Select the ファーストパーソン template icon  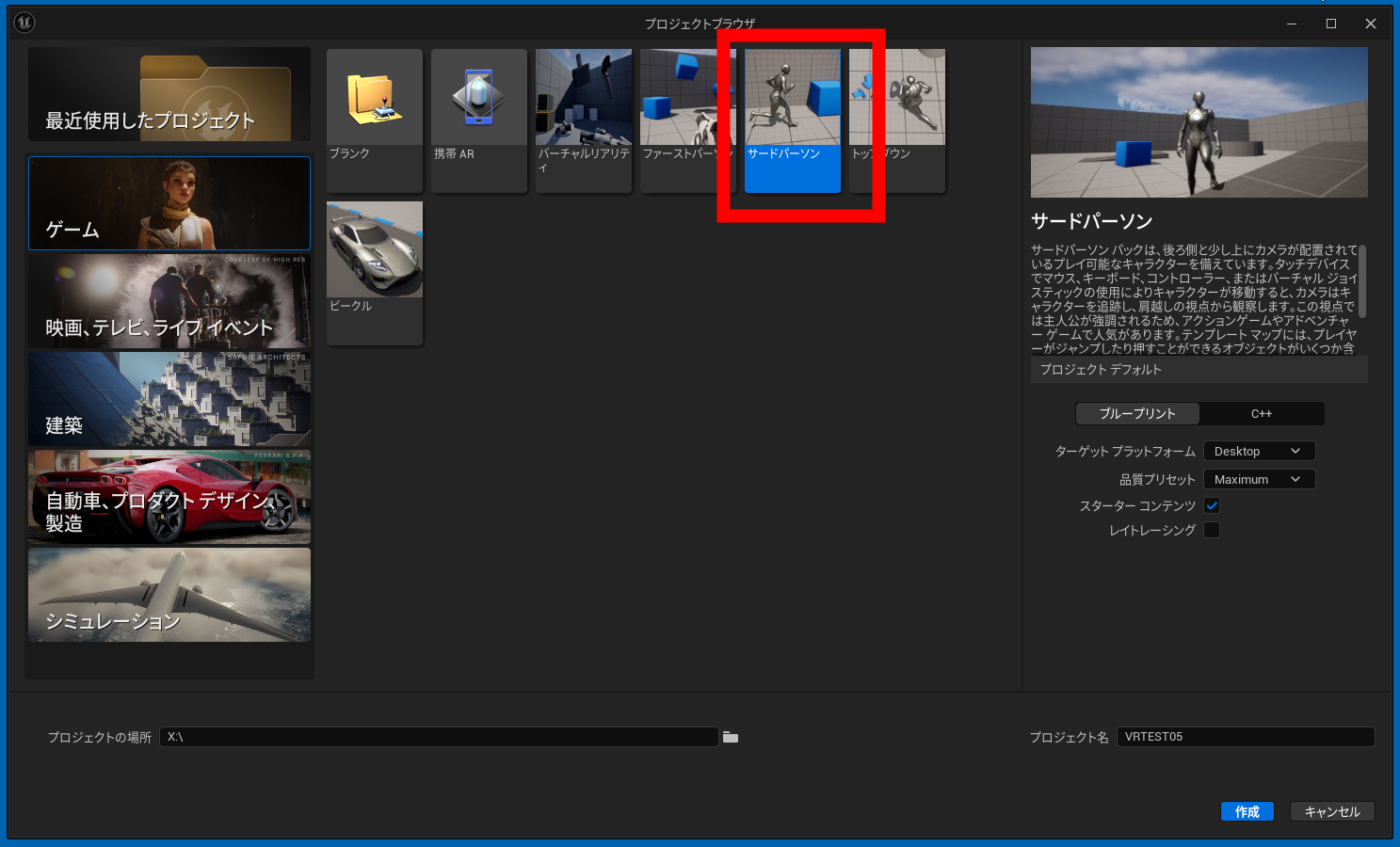point(685,99)
